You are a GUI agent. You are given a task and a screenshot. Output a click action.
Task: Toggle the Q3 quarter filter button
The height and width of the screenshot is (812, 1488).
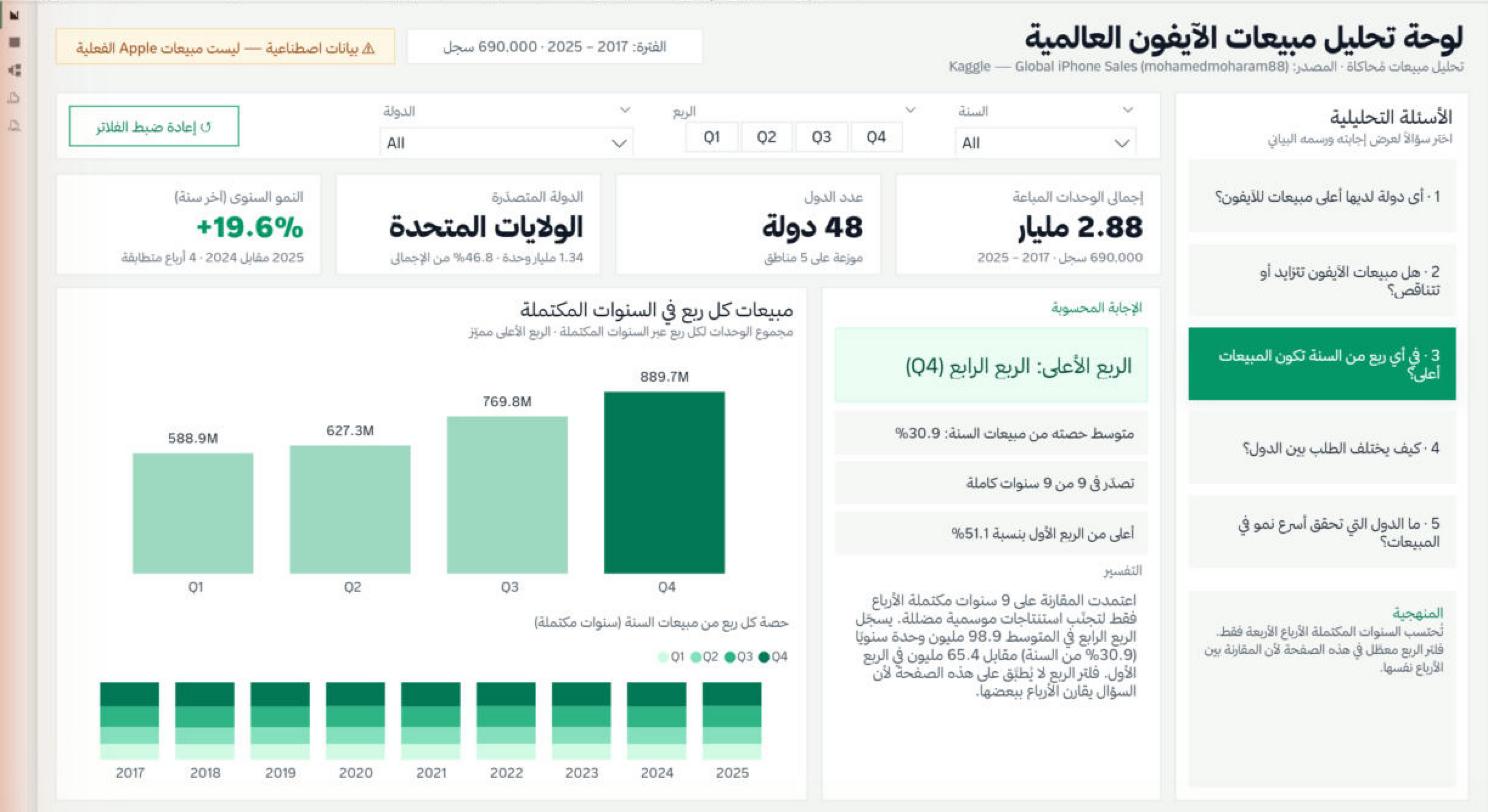tap(822, 138)
